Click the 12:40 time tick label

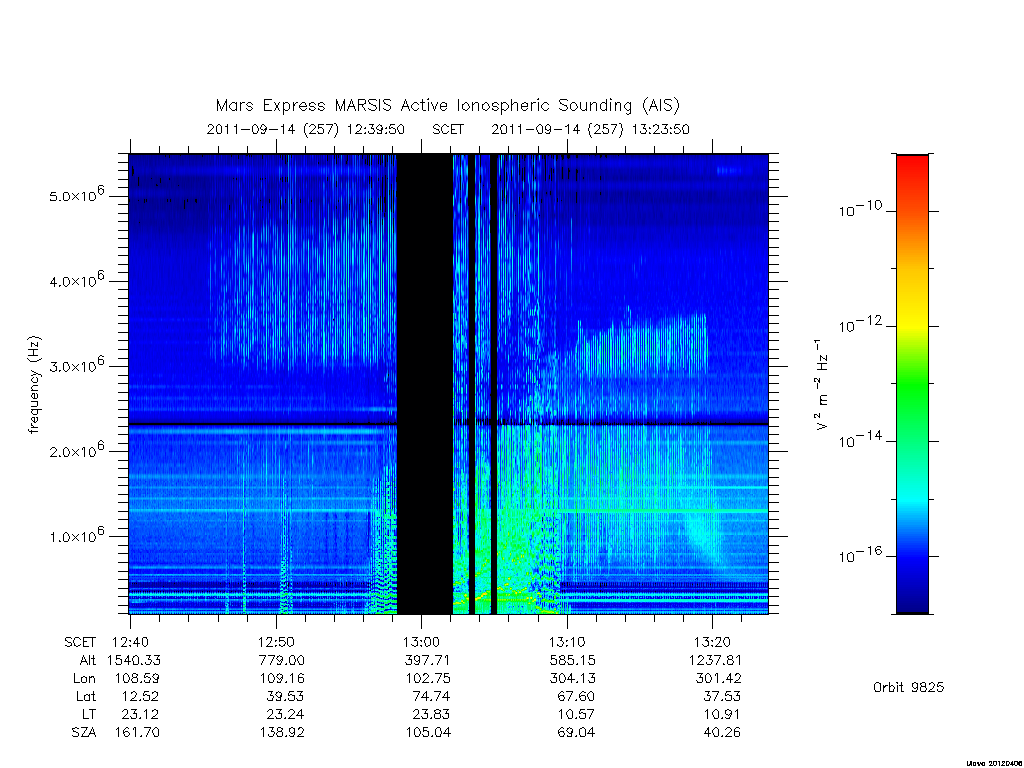[x=130, y=642]
